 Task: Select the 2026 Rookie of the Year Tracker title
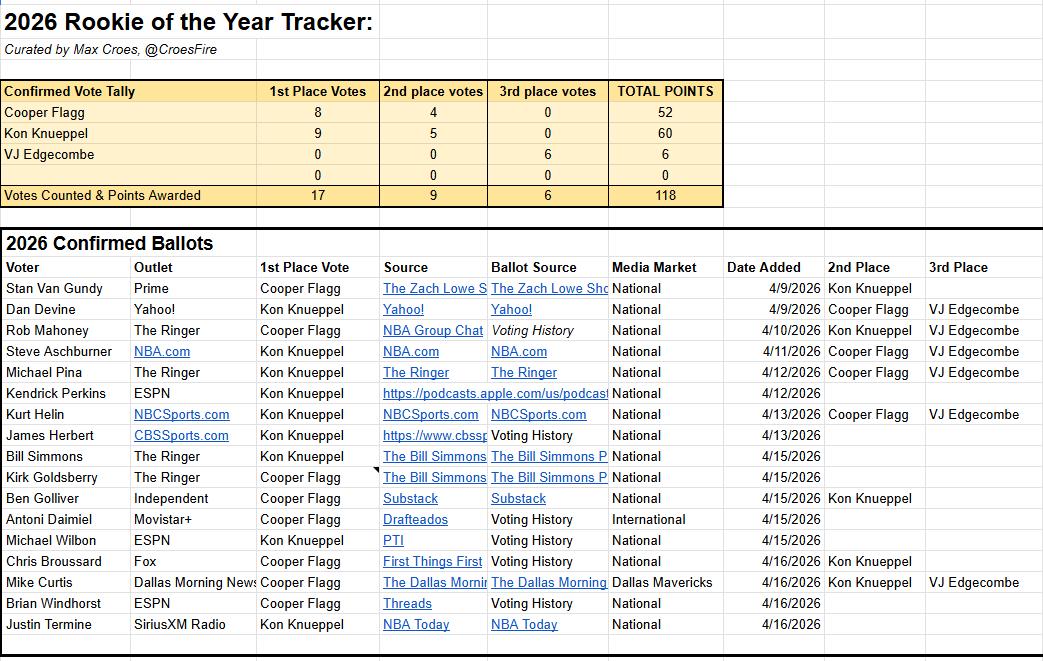coord(188,21)
